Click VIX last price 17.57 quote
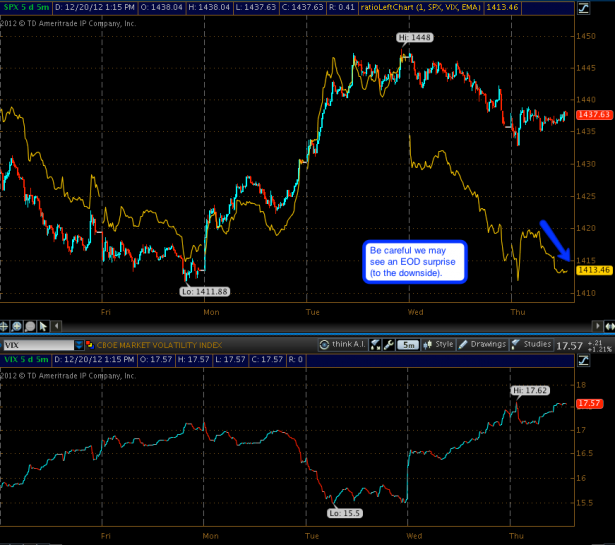 [570, 346]
